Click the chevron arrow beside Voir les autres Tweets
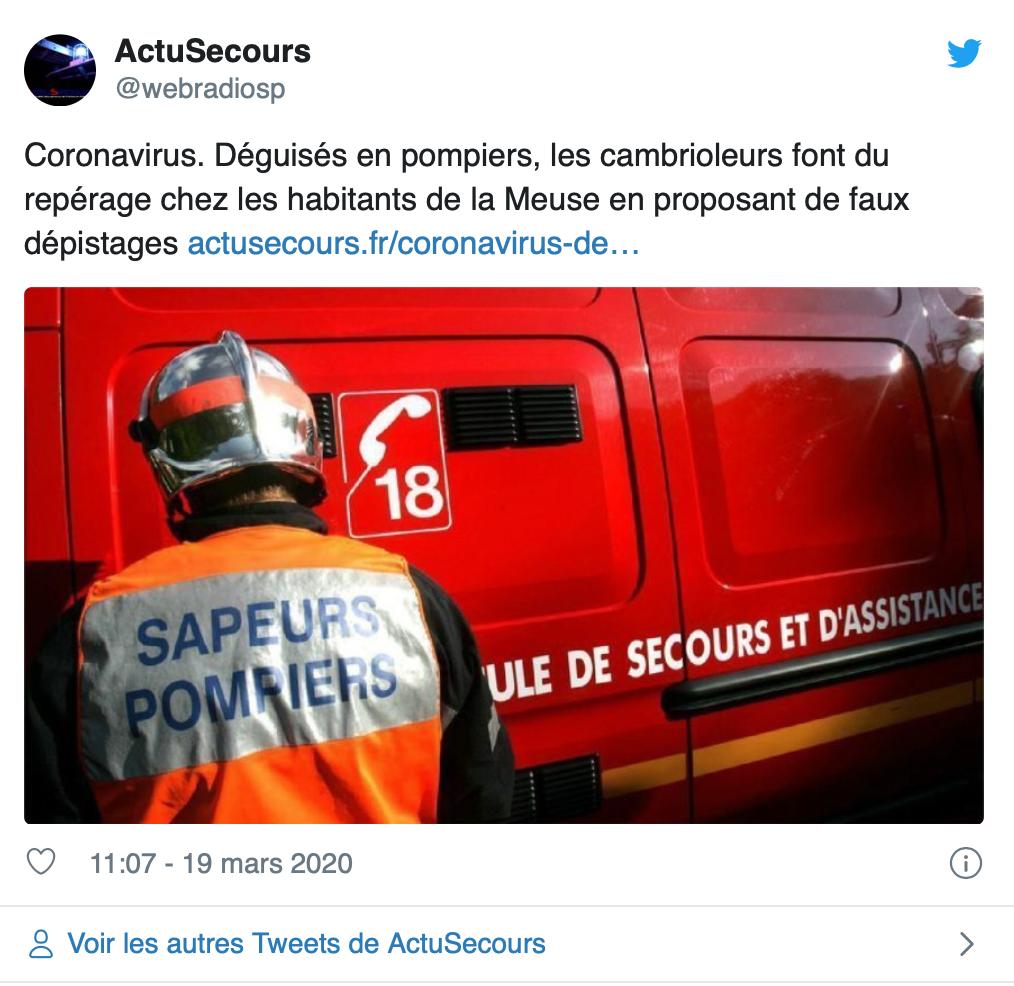Image resolution: width=1014 pixels, height=986 pixels. coord(967,944)
